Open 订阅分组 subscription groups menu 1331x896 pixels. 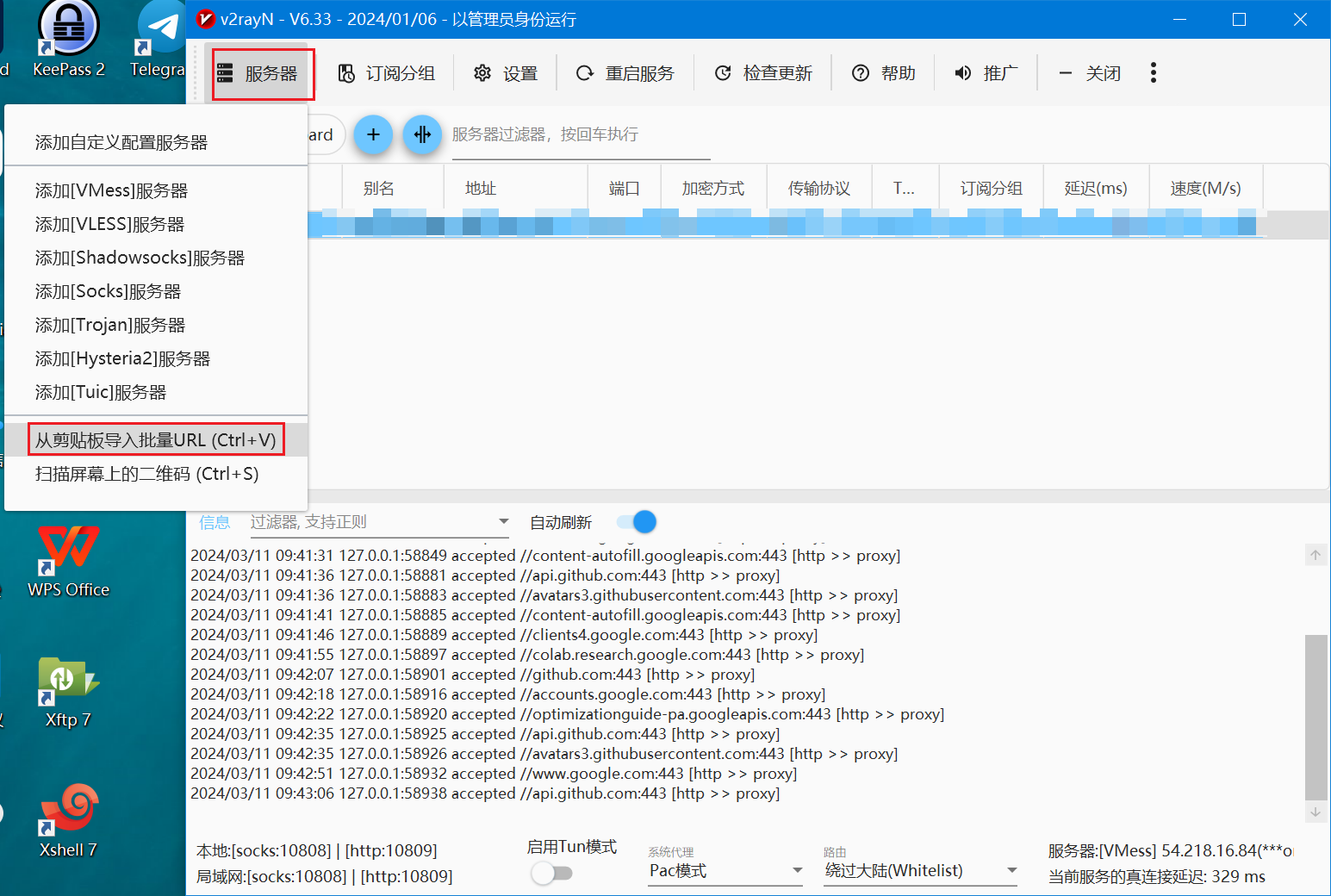click(x=386, y=74)
